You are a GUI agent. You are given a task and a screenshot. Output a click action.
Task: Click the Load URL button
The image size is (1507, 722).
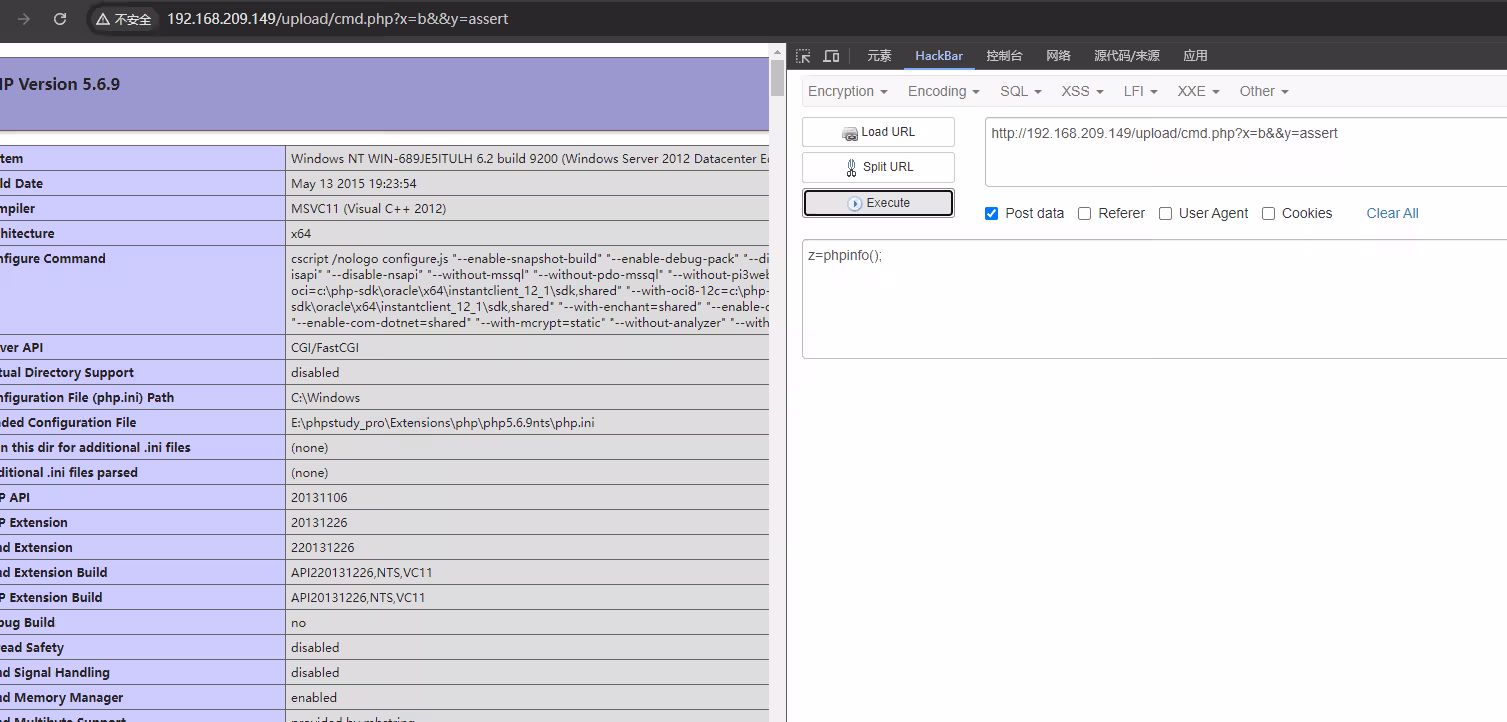(878, 132)
